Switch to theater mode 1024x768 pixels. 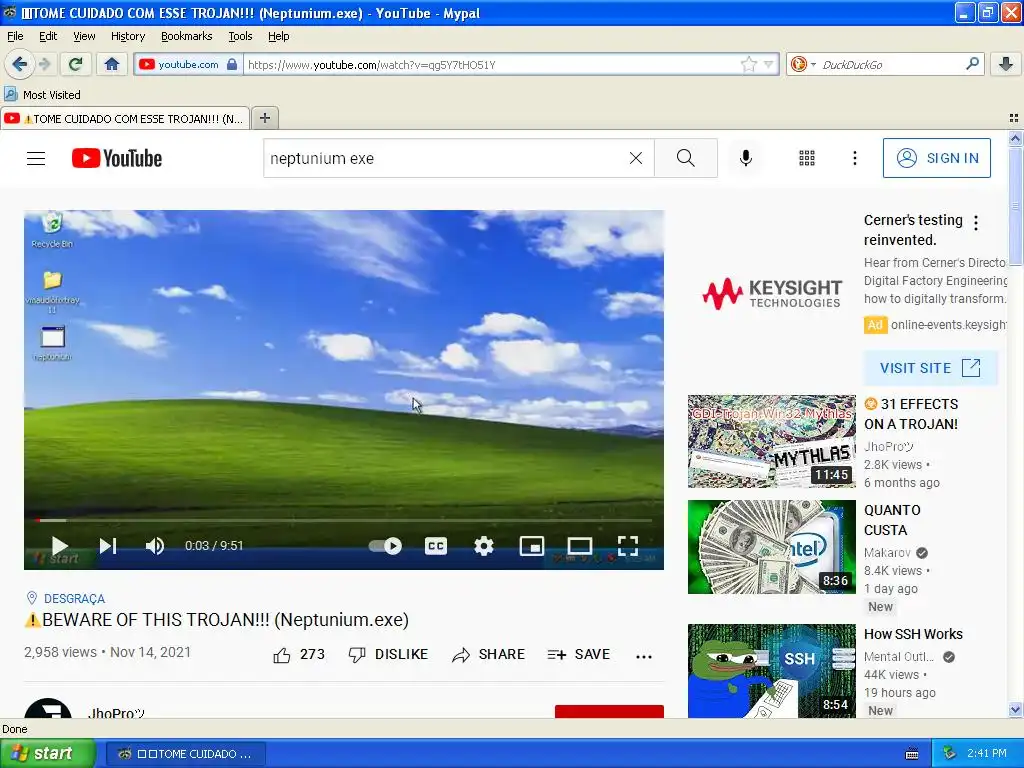click(580, 546)
